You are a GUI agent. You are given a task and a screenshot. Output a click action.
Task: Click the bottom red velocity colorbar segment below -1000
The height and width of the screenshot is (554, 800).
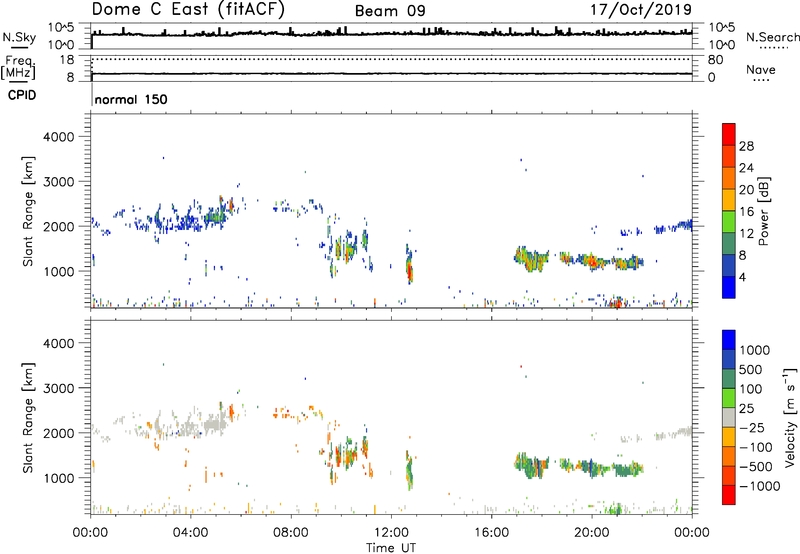pos(729,495)
